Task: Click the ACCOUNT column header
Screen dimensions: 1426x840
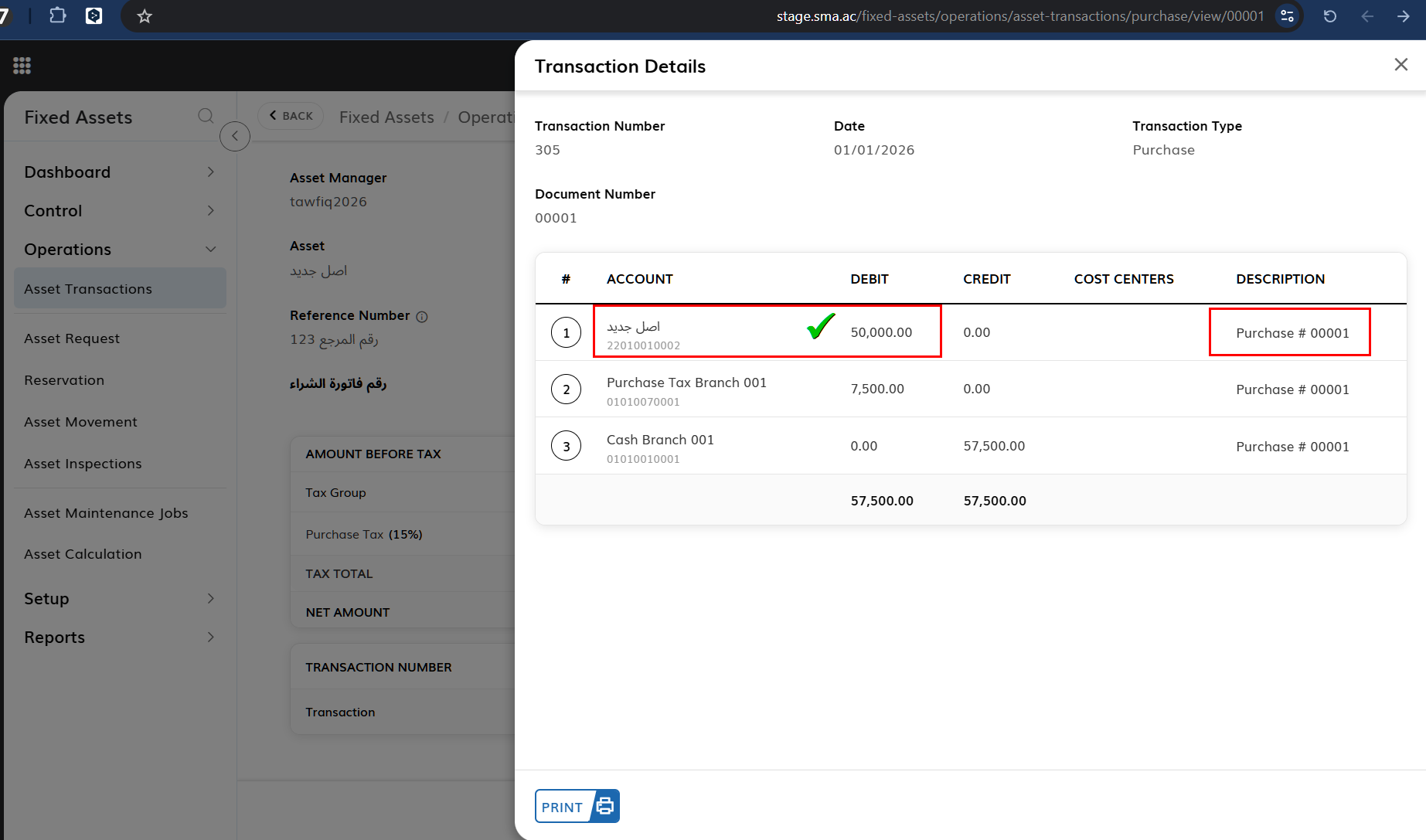Action: (639, 279)
